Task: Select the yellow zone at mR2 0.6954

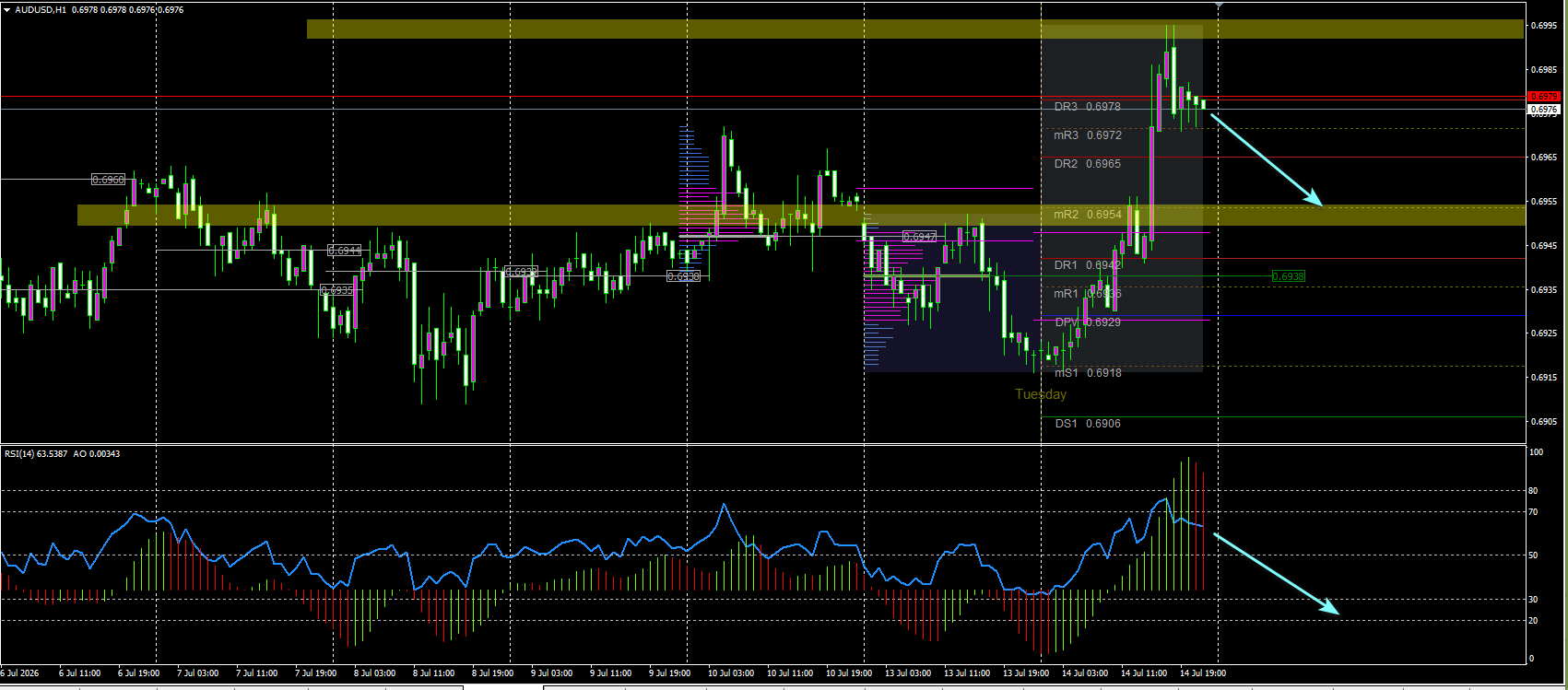Action: (800, 216)
